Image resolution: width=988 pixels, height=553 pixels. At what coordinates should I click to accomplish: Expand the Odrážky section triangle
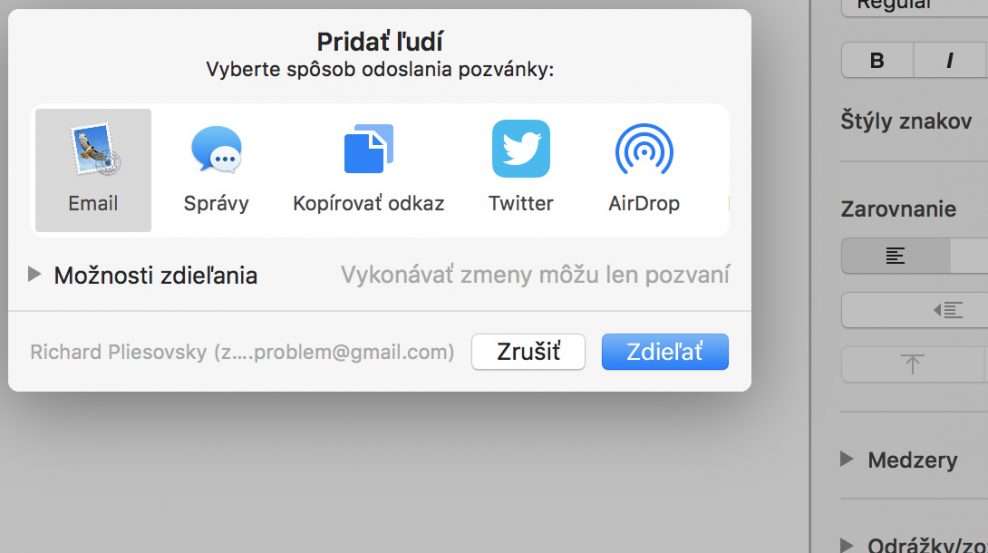[846, 545]
